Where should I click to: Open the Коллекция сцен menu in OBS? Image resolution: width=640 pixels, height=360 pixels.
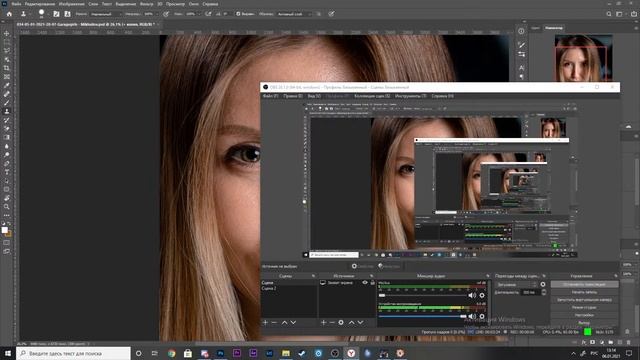pyautogui.click(x=372, y=96)
